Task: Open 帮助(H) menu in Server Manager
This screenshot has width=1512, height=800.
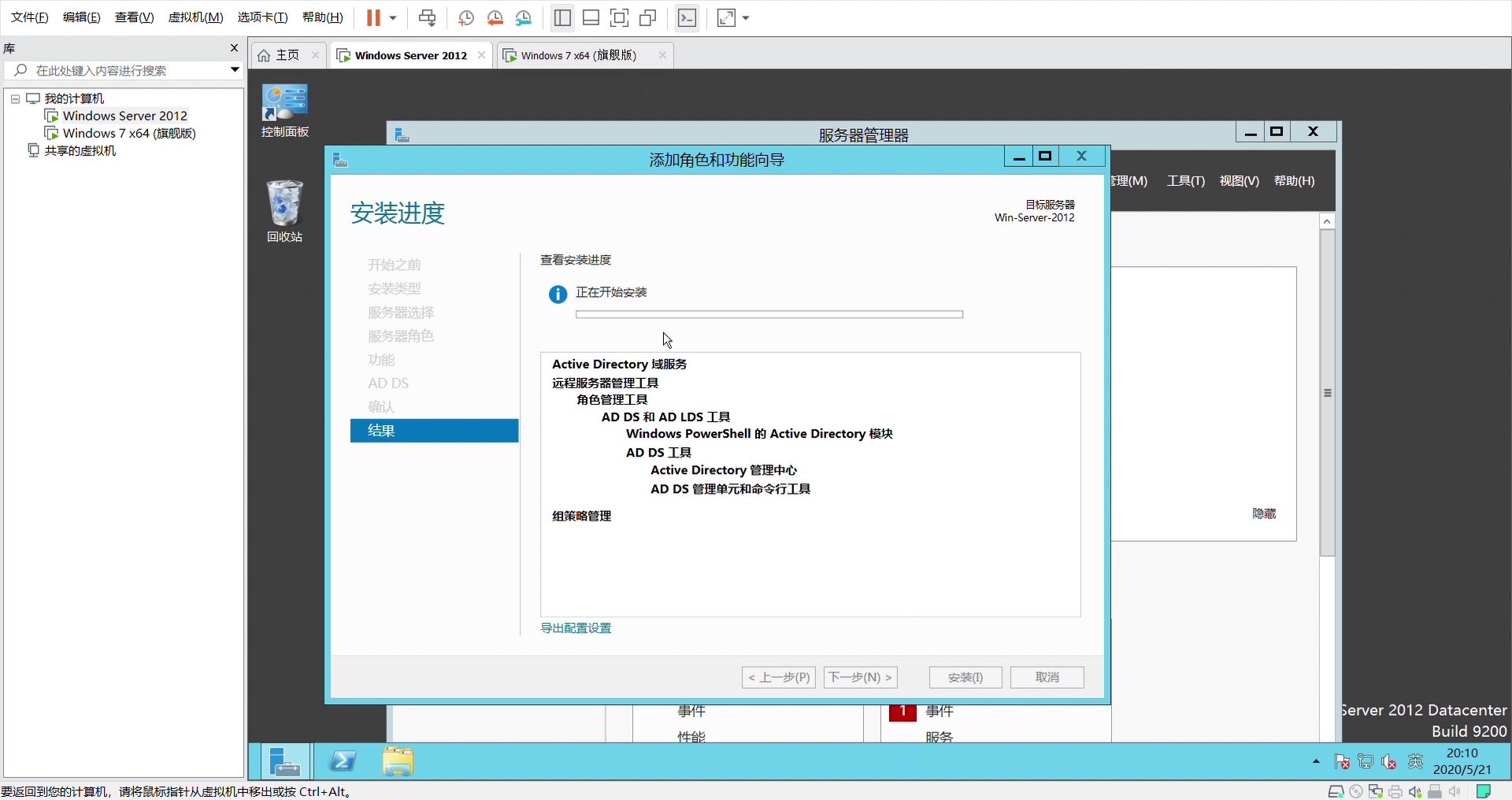Action: coord(1295,181)
